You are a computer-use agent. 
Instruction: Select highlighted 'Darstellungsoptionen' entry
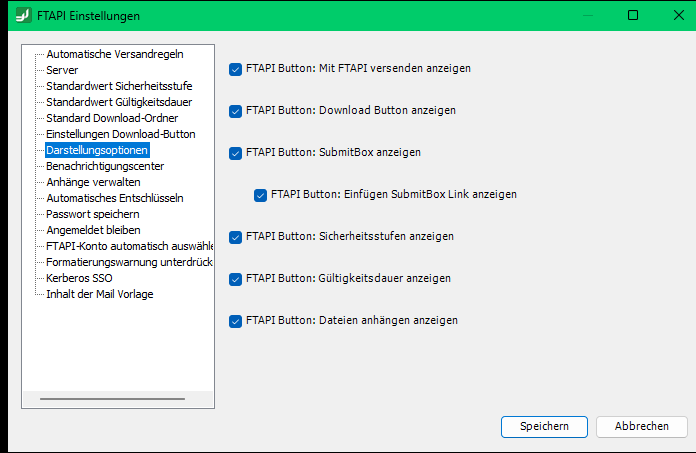(x=97, y=150)
